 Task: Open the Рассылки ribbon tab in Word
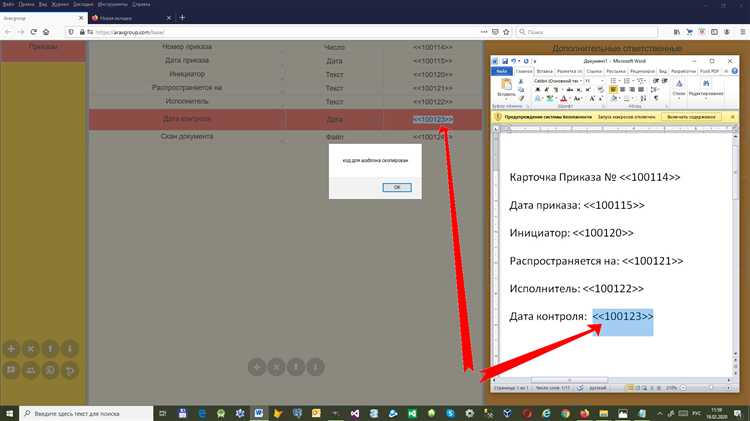pyautogui.click(x=616, y=71)
